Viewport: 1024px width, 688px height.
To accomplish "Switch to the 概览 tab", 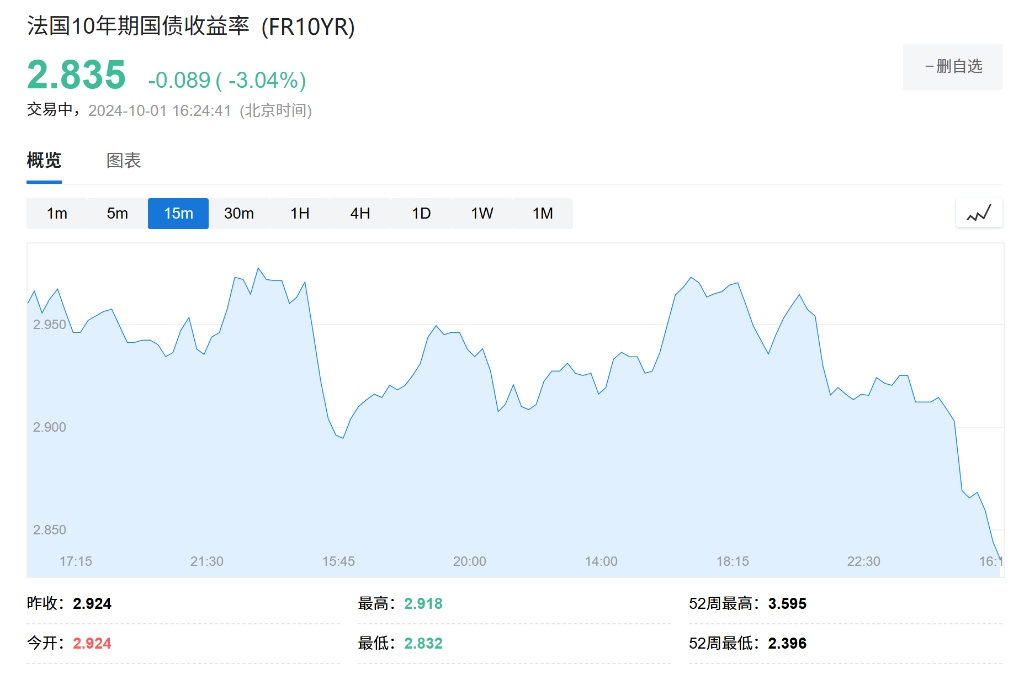I will pyautogui.click(x=44, y=160).
